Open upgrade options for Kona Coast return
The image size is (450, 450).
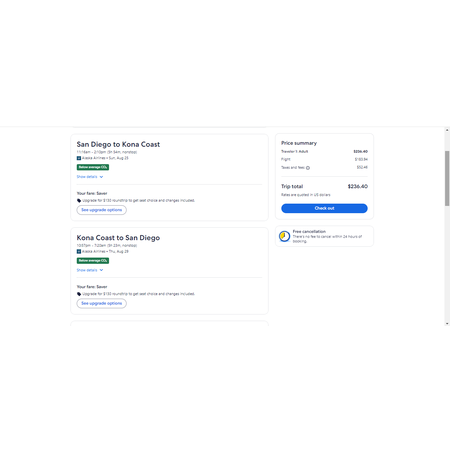pyautogui.click(x=102, y=303)
